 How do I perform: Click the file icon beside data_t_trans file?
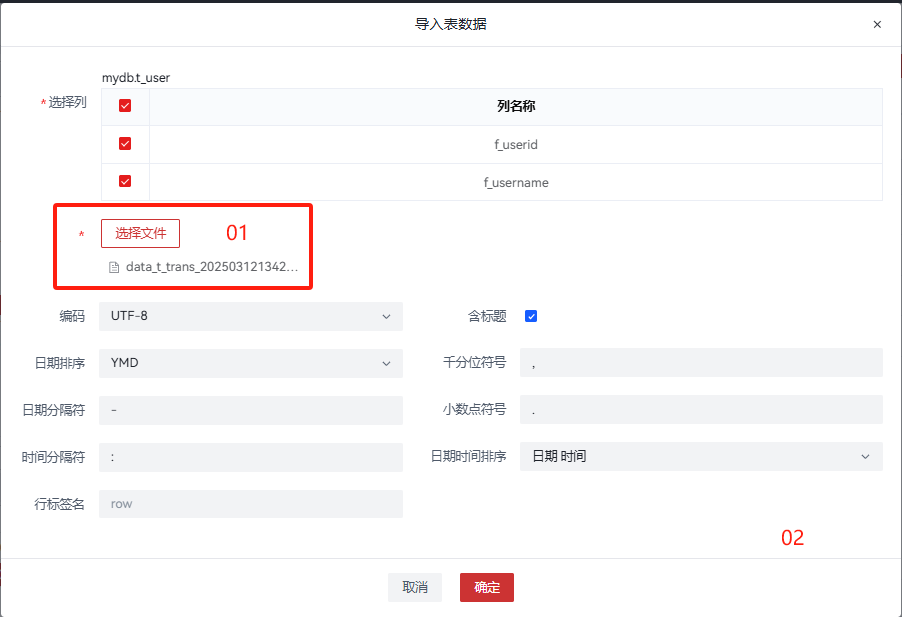pos(114,268)
